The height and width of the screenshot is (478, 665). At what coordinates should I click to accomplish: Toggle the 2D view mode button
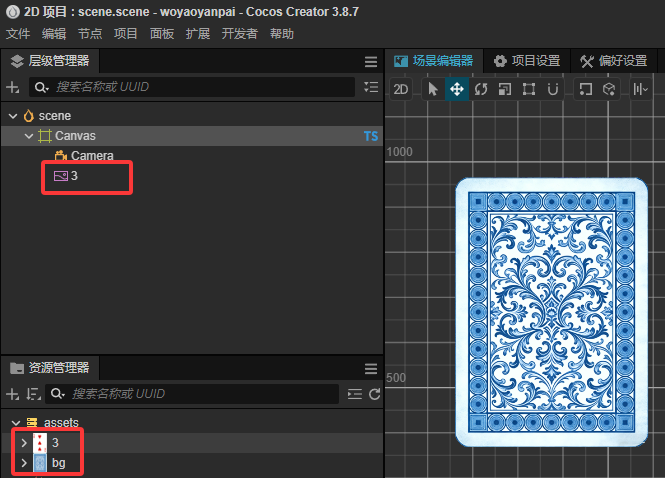(x=400, y=89)
